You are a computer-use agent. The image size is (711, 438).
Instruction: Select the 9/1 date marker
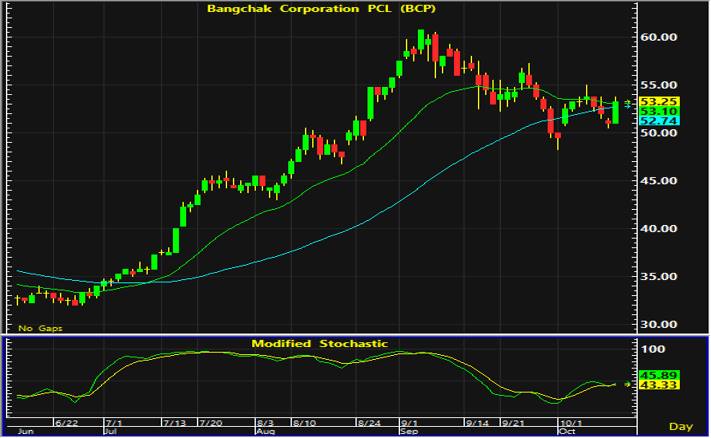[x=409, y=423]
